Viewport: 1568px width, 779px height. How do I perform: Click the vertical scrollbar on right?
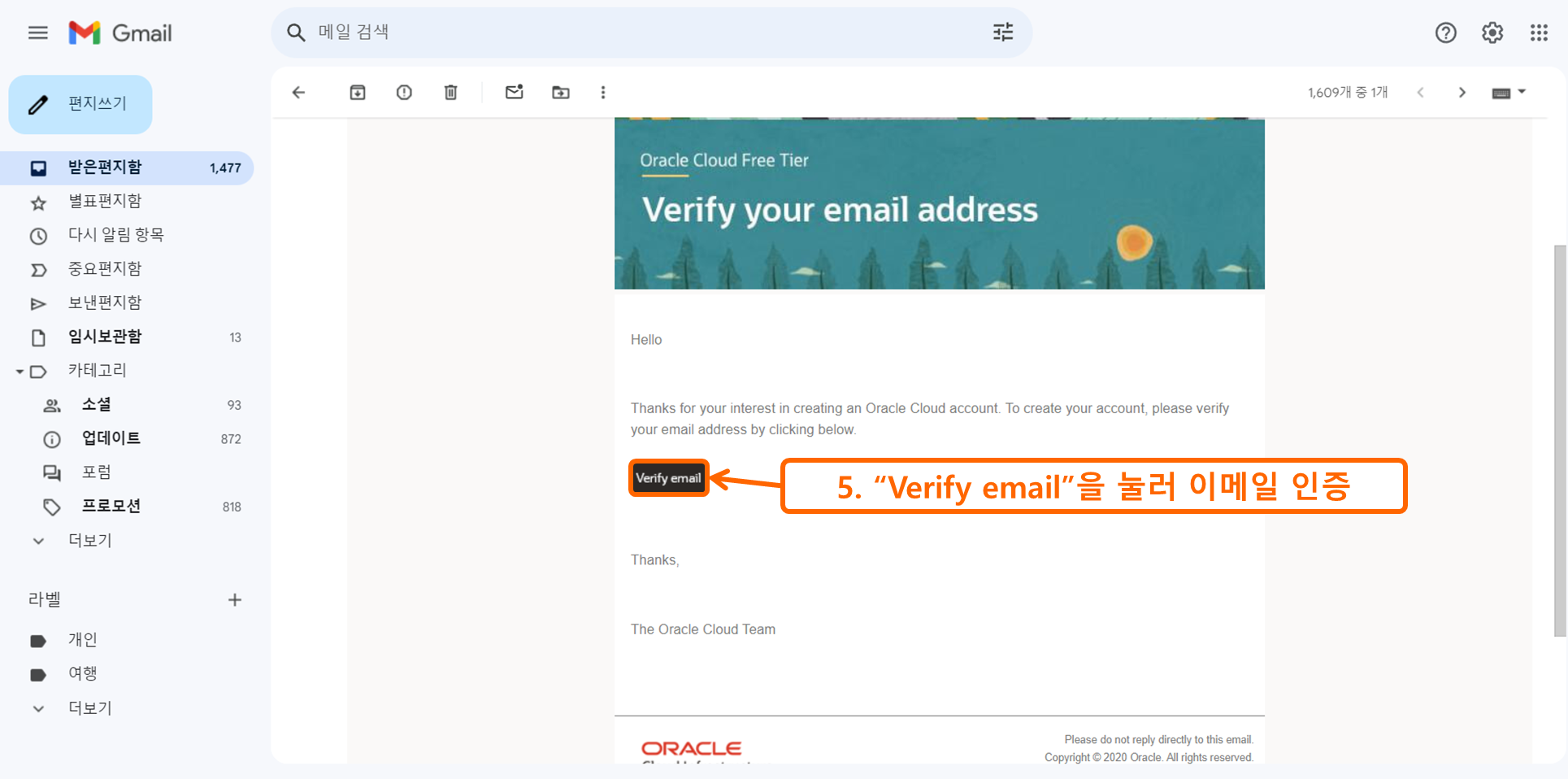click(1559, 440)
